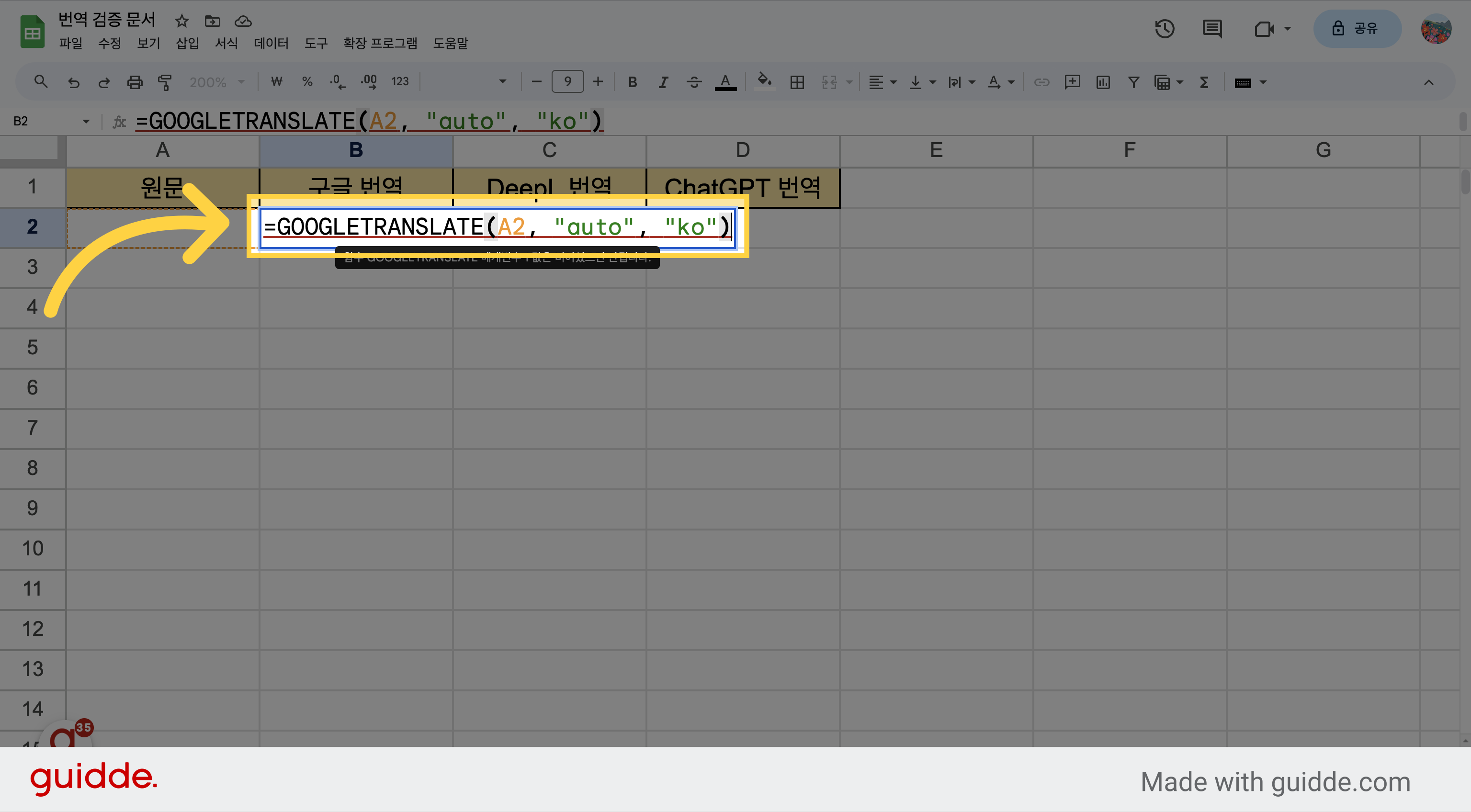The width and height of the screenshot is (1471, 812).
Task: Open text rotation dropdown
Action: point(1000,82)
